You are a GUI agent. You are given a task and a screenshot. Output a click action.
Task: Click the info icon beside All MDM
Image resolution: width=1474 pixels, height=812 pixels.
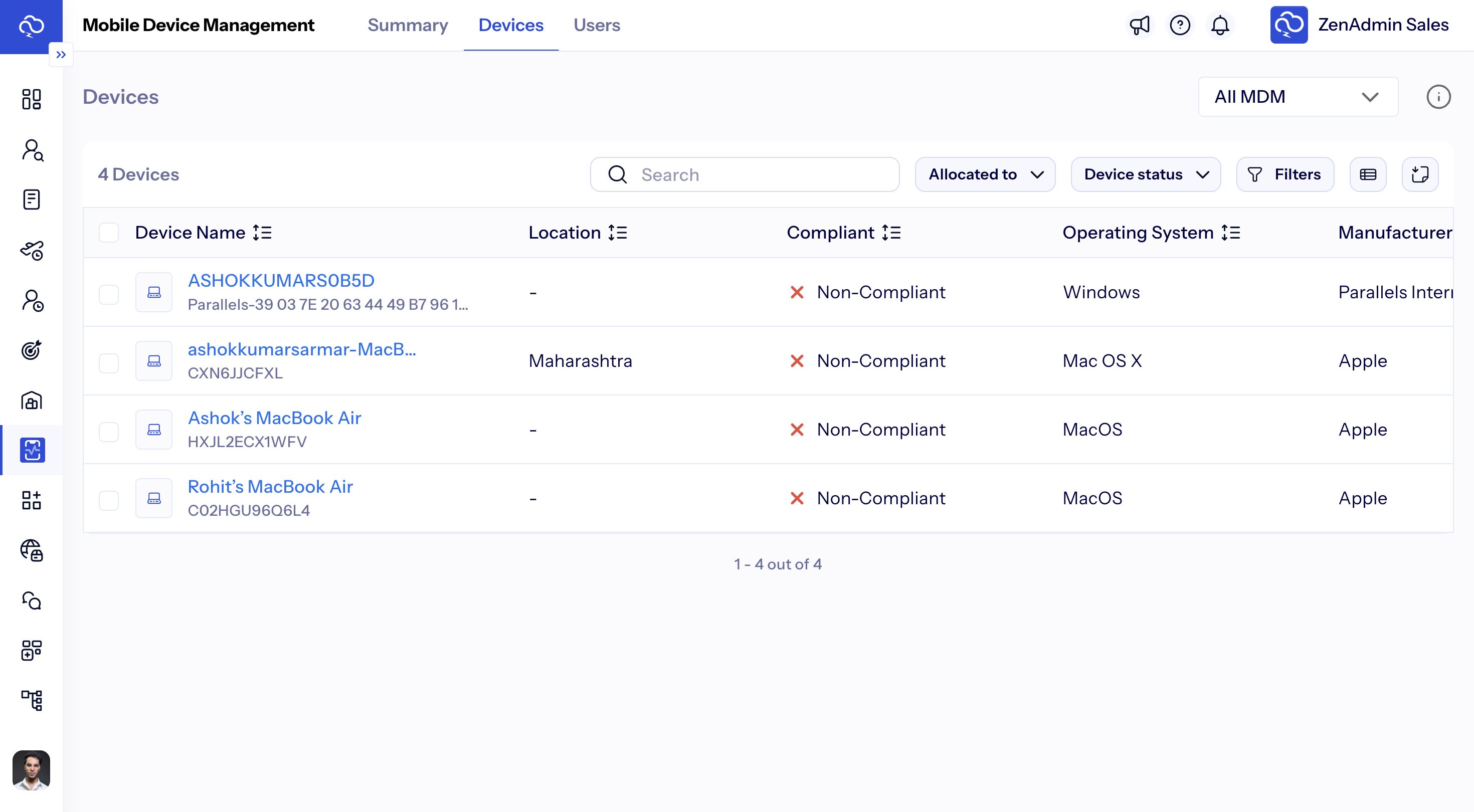1439,97
